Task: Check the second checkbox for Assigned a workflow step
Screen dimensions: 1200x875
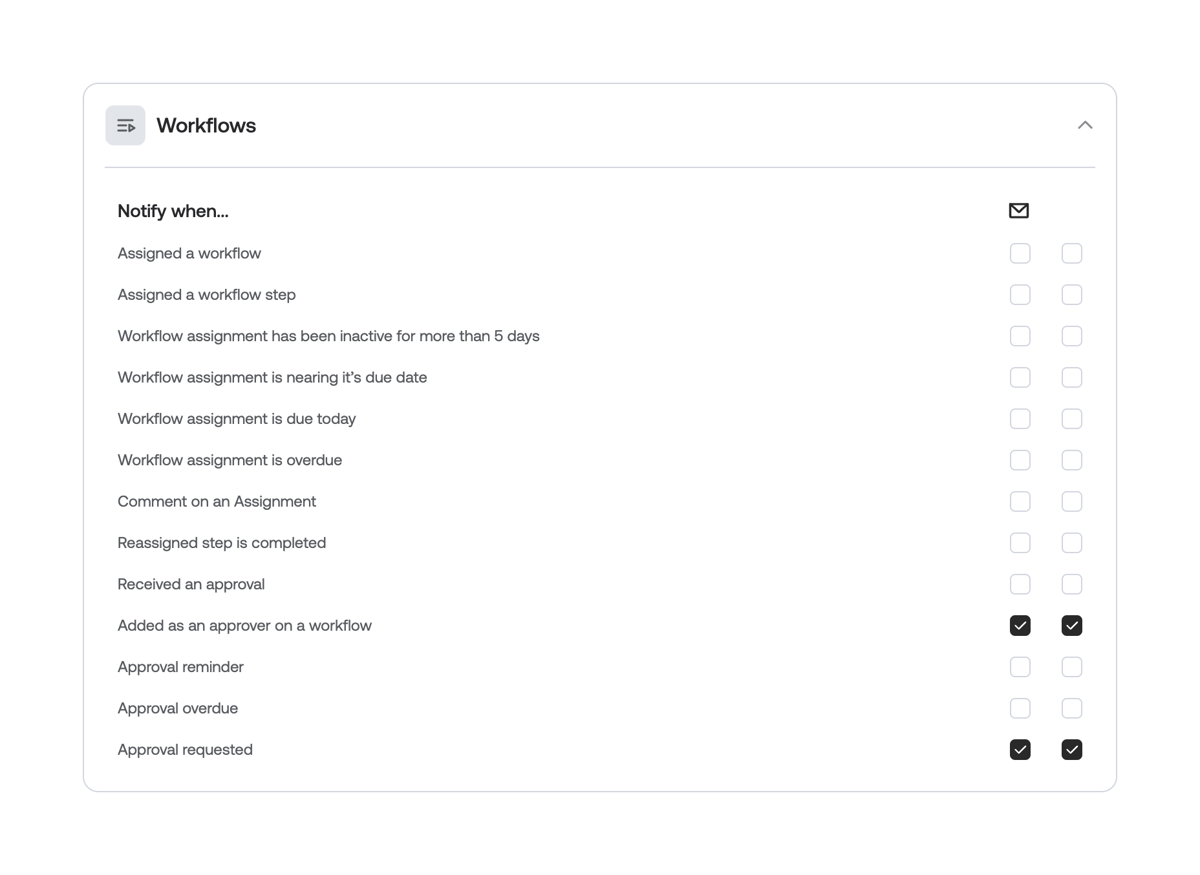Action: 1071,294
